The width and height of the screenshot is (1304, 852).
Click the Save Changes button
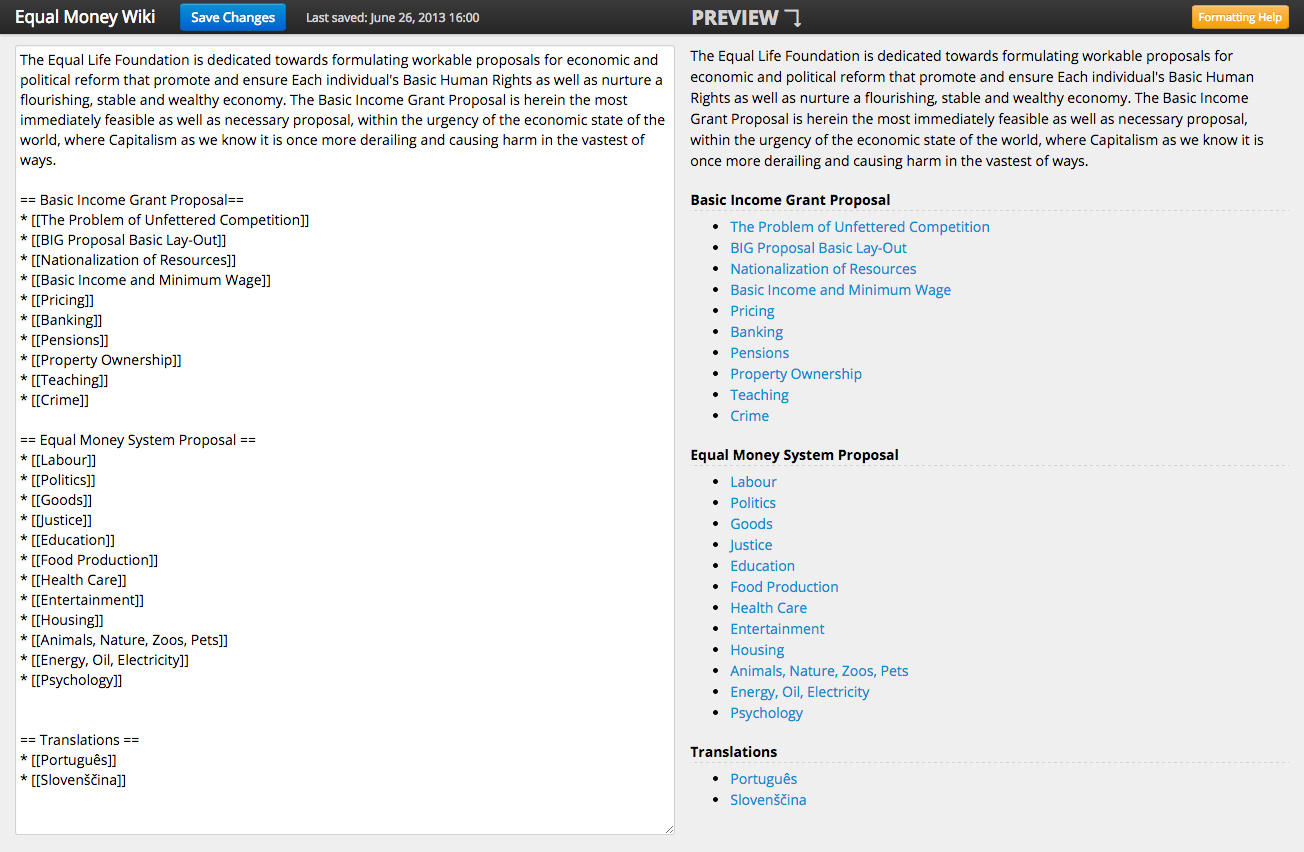coord(232,17)
